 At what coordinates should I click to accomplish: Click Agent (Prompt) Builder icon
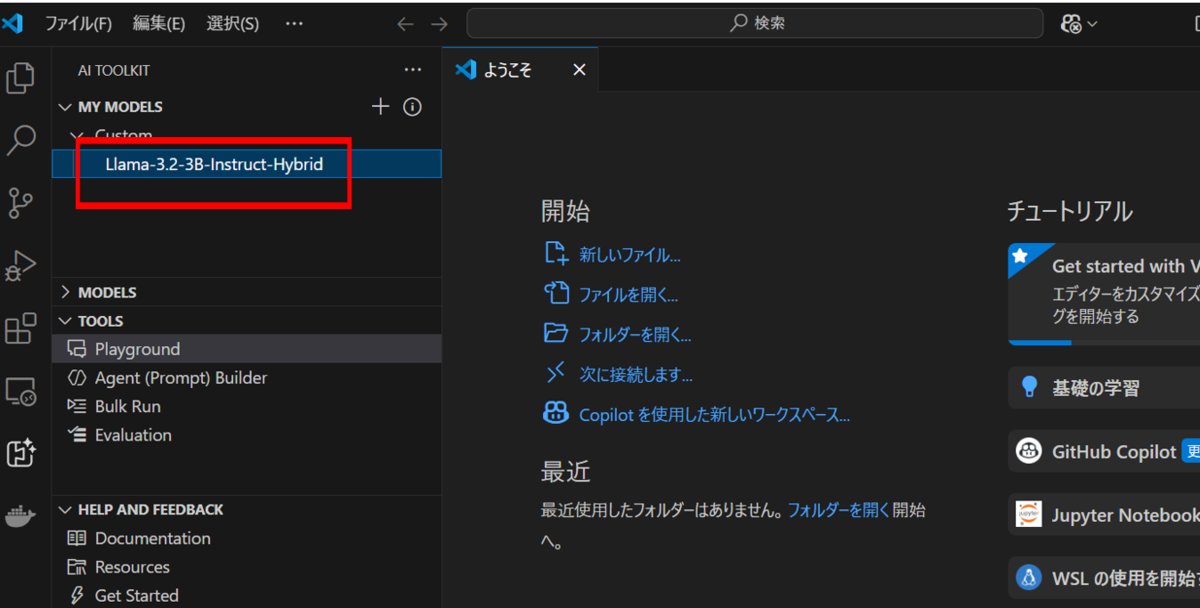(x=77, y=378)
